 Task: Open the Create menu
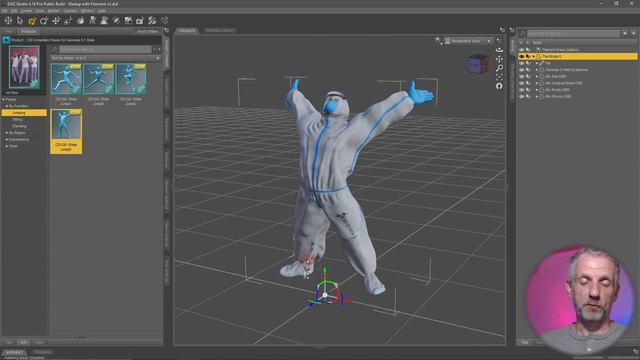[x=26, y=11]
